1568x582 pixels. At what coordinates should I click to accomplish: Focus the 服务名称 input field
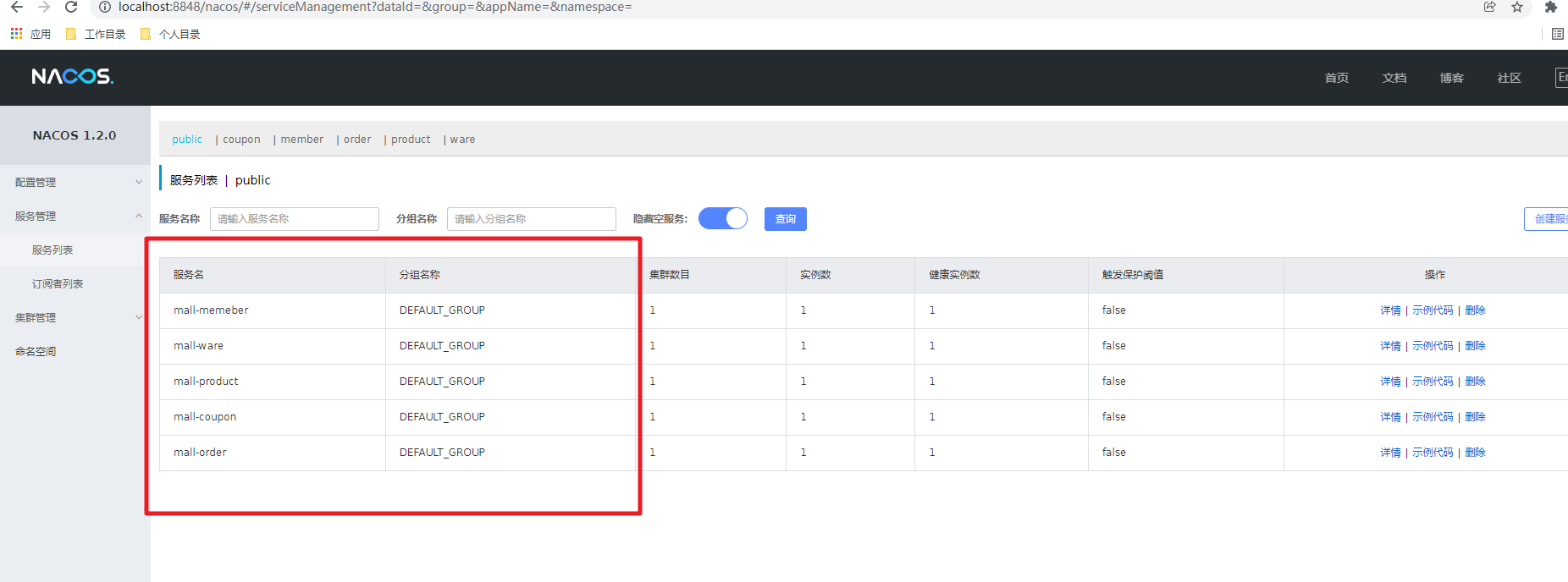(295, 219)
